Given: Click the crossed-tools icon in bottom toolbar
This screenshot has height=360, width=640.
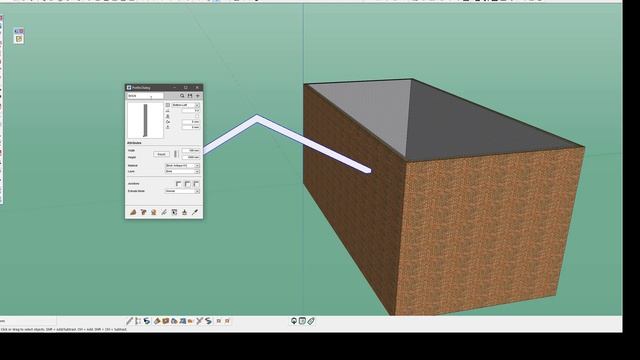Looking at the screenshot, I should (x=200, y=321).
